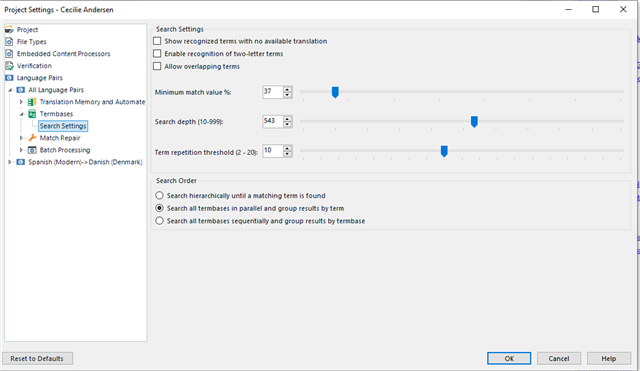Open the Project settings page
The height and width of the screenshot is (371, 640).
(x=27, y=30)
